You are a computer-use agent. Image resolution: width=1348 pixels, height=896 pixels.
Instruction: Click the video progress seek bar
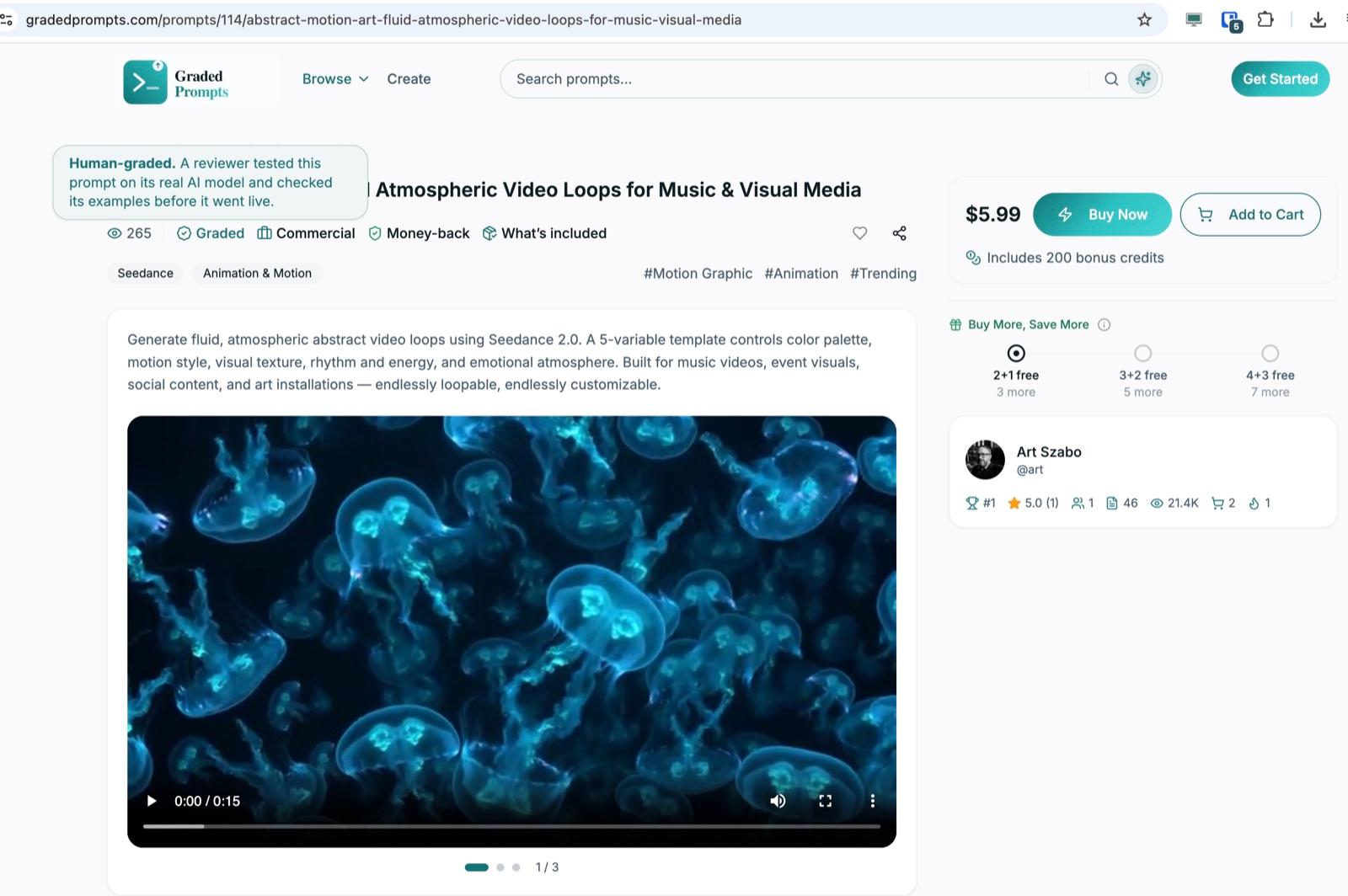tap(511, 826)
